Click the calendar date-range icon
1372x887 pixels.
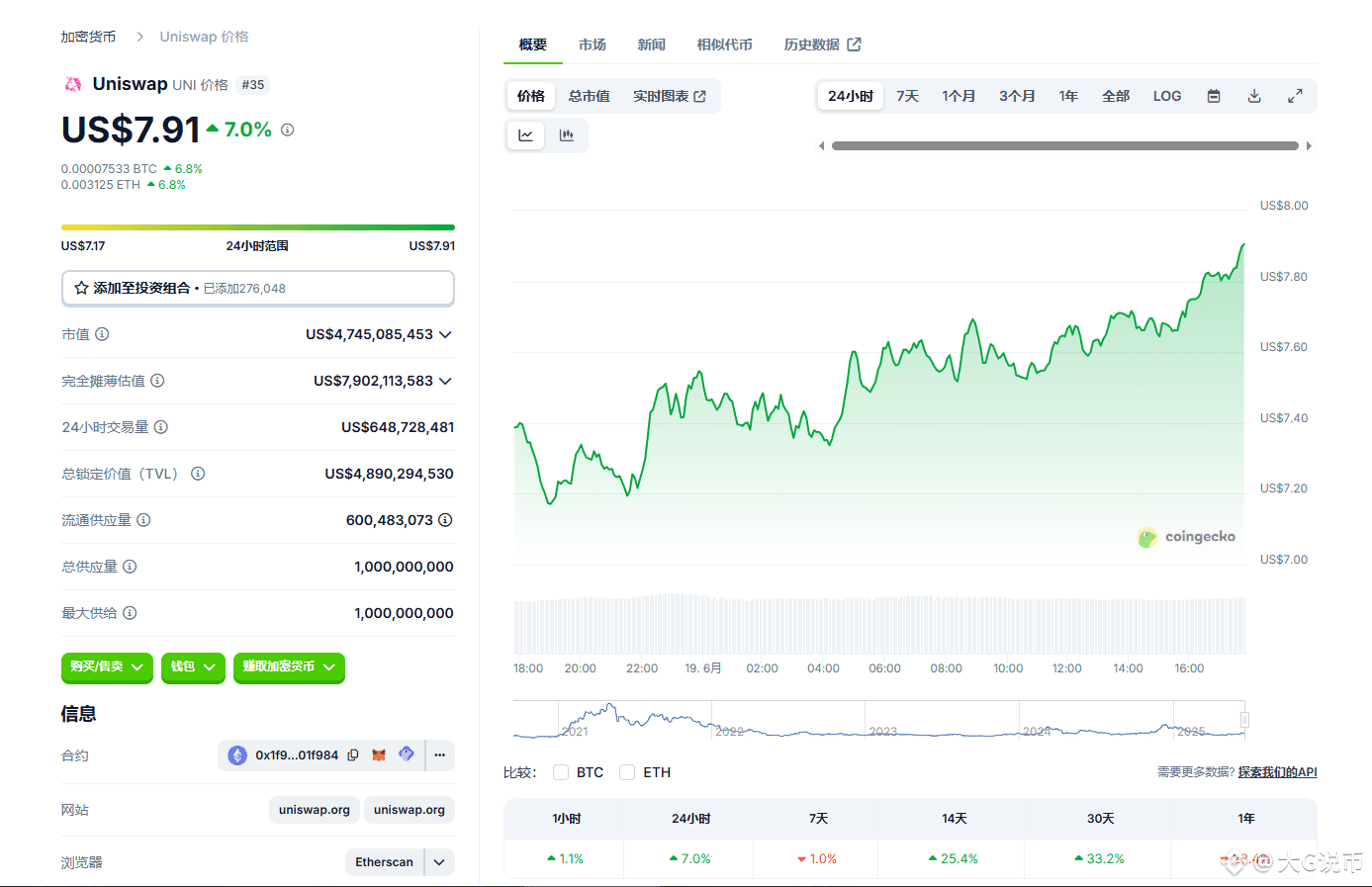pos(1214,96)
